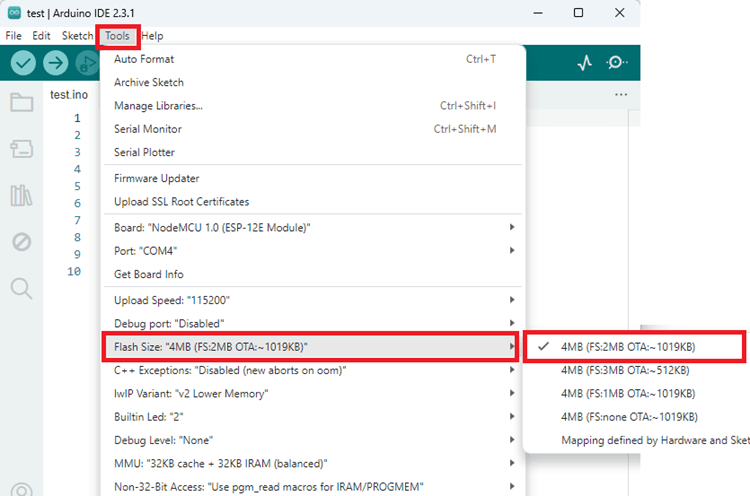This screenshot has height=496, width=750.
Task: Click the Upload arrow button
Action: pyautogui.click(x=56, y=63)
